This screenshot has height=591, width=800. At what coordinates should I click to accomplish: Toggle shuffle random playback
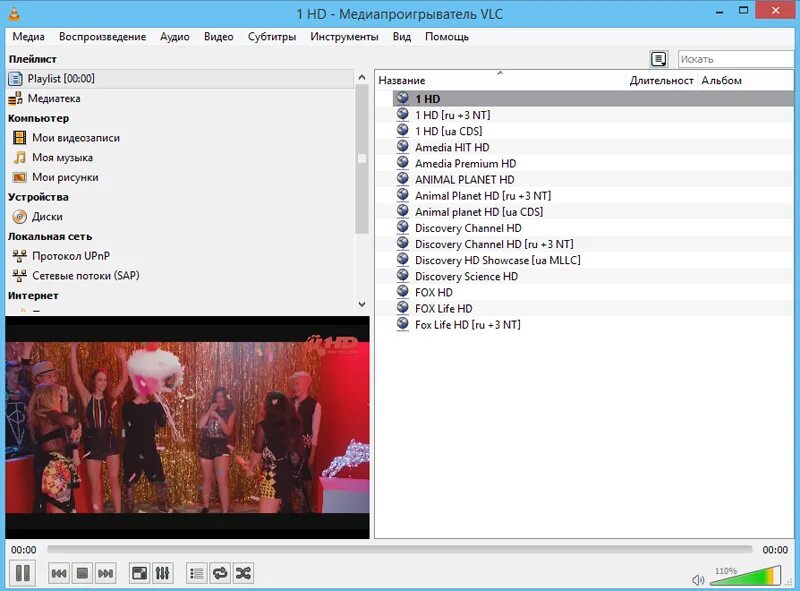coord(243,573)
